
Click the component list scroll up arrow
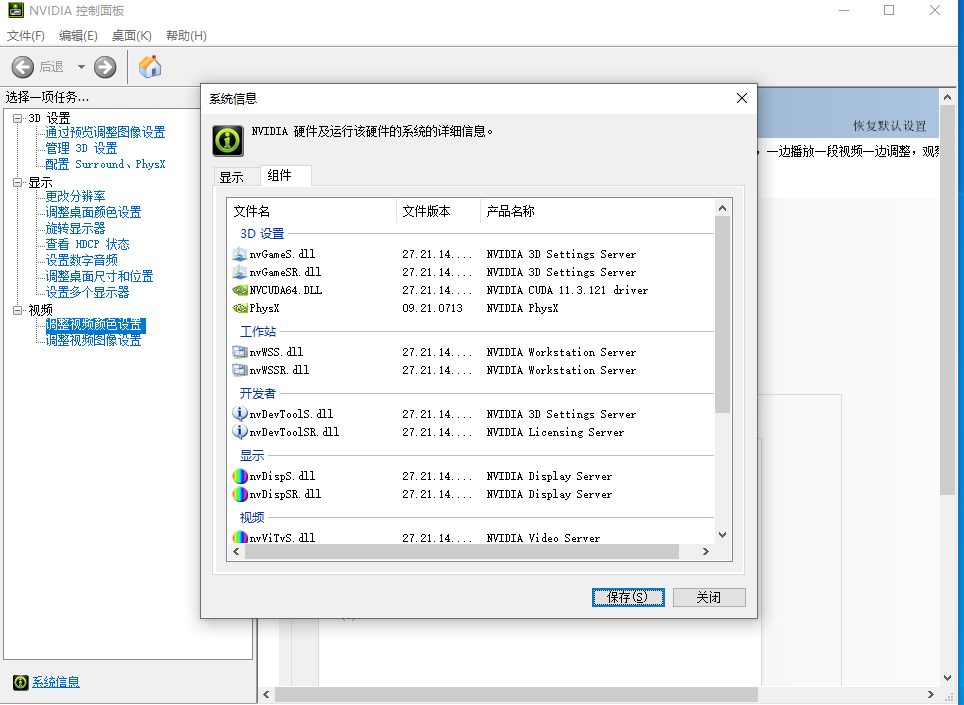tap(722, 208)
